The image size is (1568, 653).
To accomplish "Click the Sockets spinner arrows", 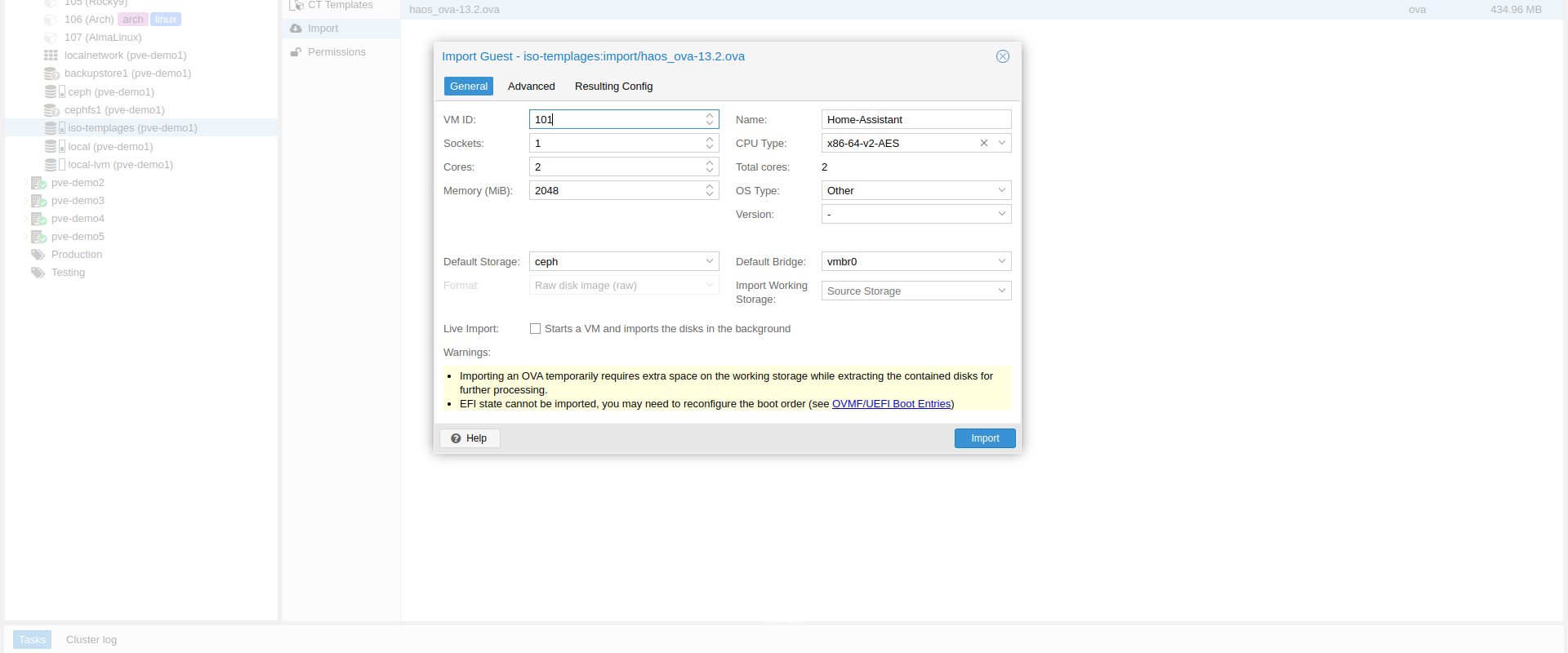I will point(710,143).
